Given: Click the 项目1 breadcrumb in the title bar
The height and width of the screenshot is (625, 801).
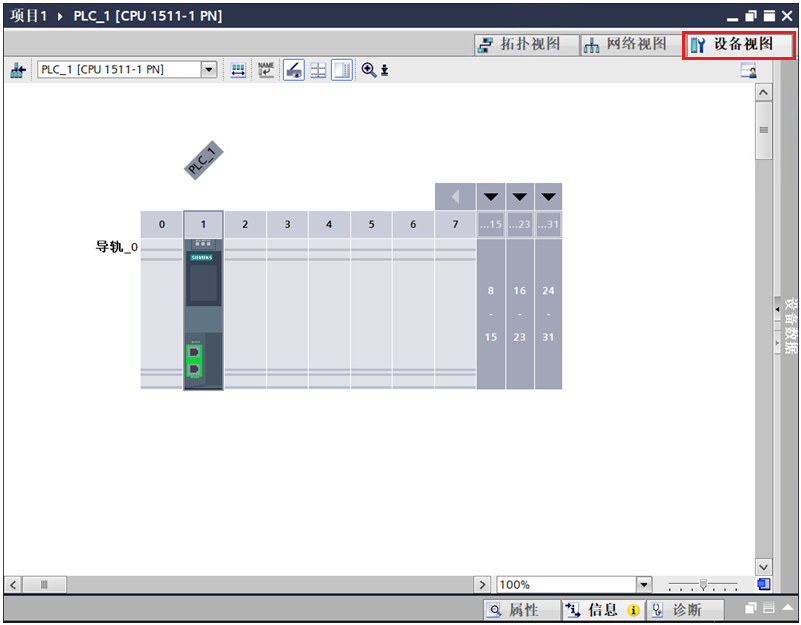Looking at the screenshot, I should (29, 16).
